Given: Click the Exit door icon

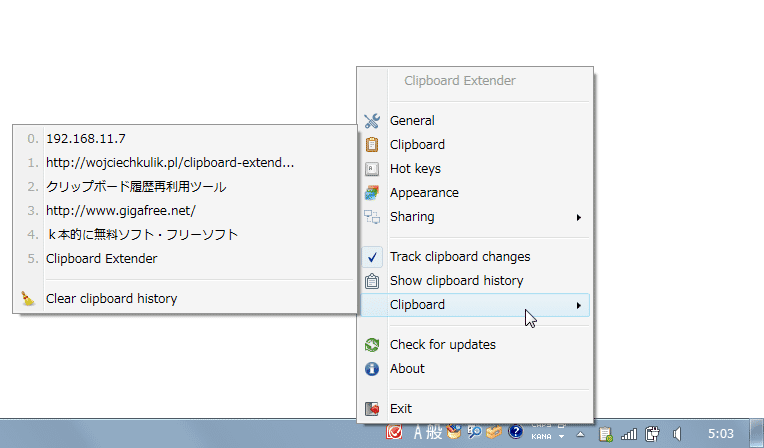Looking at the screenshot, I should coord(372,409).
